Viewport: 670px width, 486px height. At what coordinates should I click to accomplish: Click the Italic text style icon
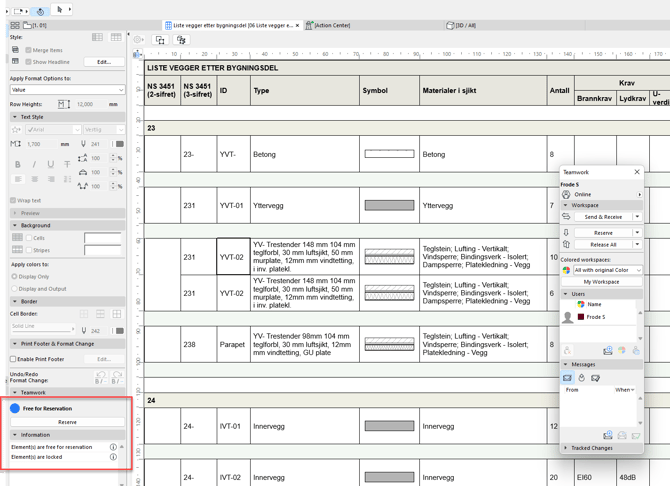[34, 165]
